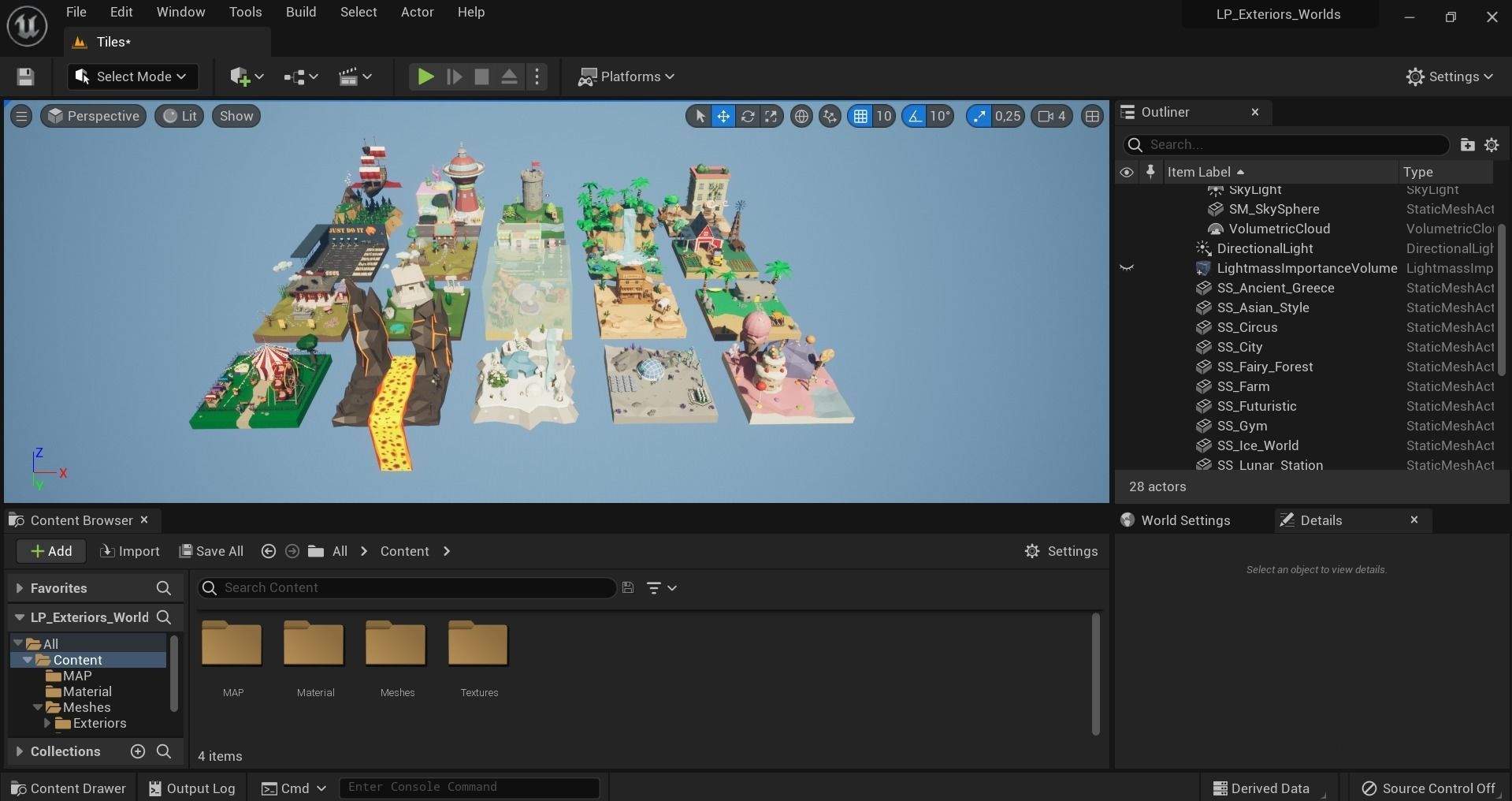Click the Stop simulation button
Viewport: 1512px width, 801px height.
(x=481, y=76)
